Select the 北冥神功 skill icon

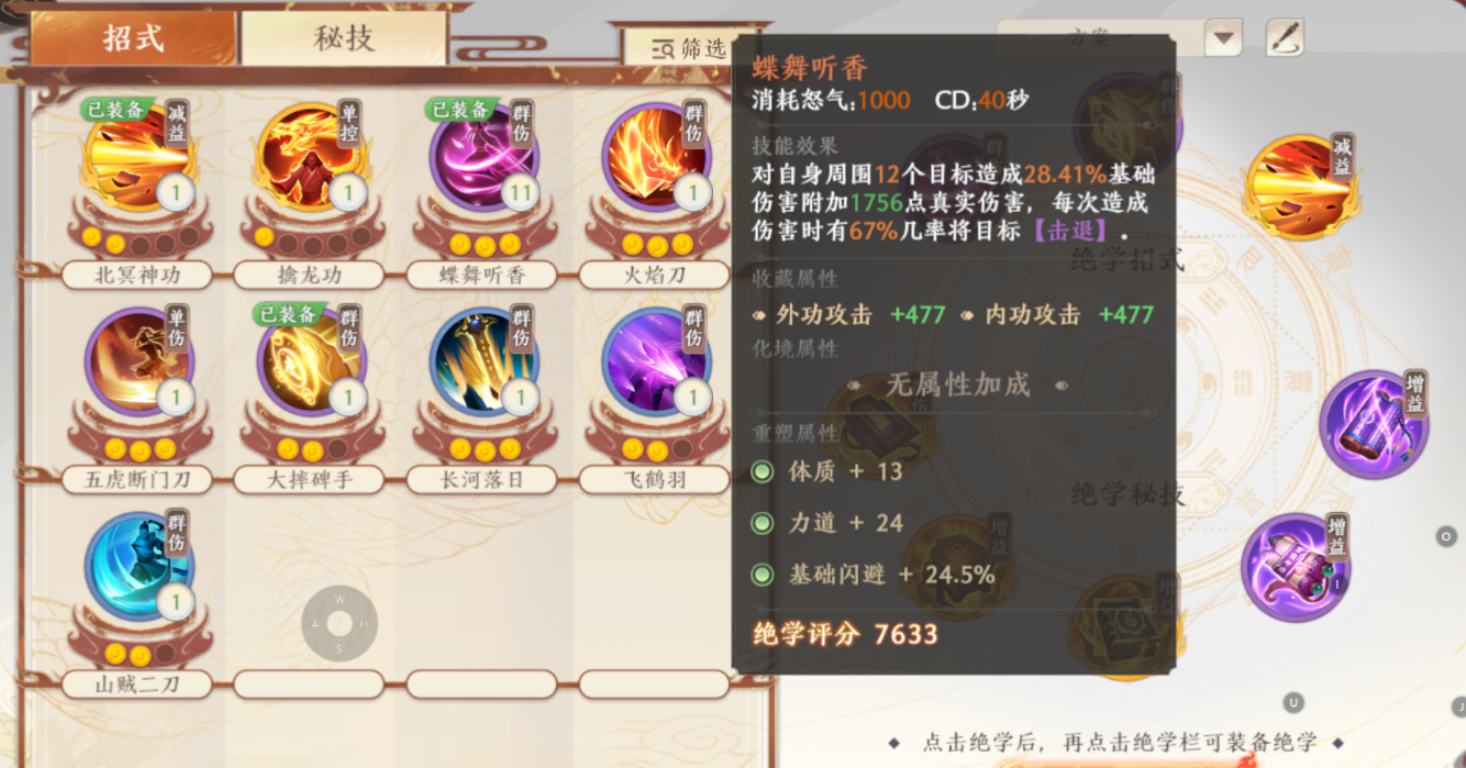(138, 158)
